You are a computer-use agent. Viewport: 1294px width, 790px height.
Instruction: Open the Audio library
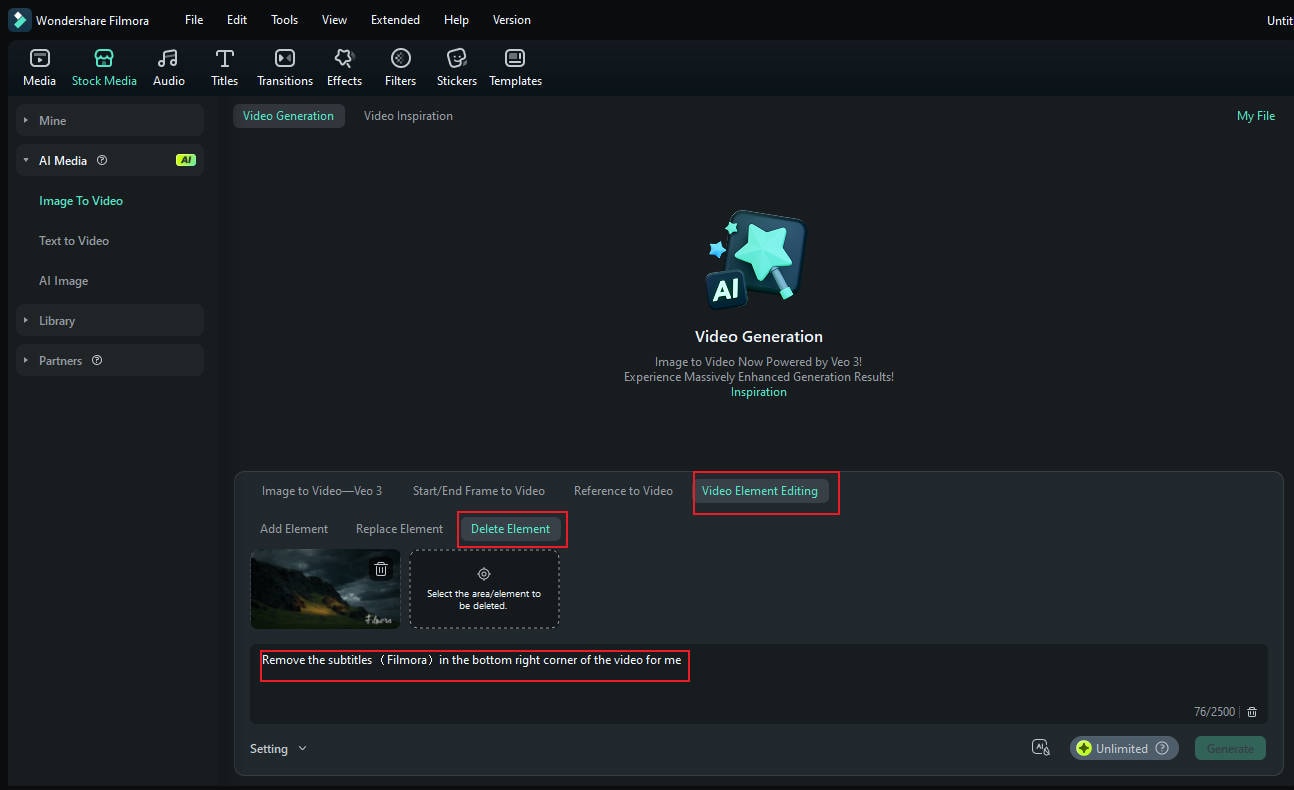(169, 67)
